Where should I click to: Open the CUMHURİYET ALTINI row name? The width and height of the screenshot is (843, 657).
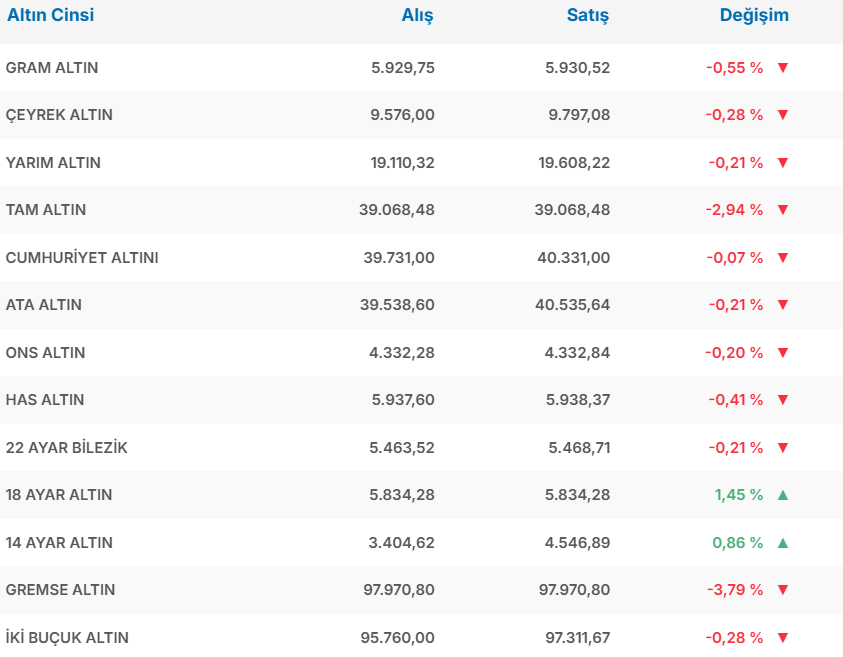click(82, 258)
